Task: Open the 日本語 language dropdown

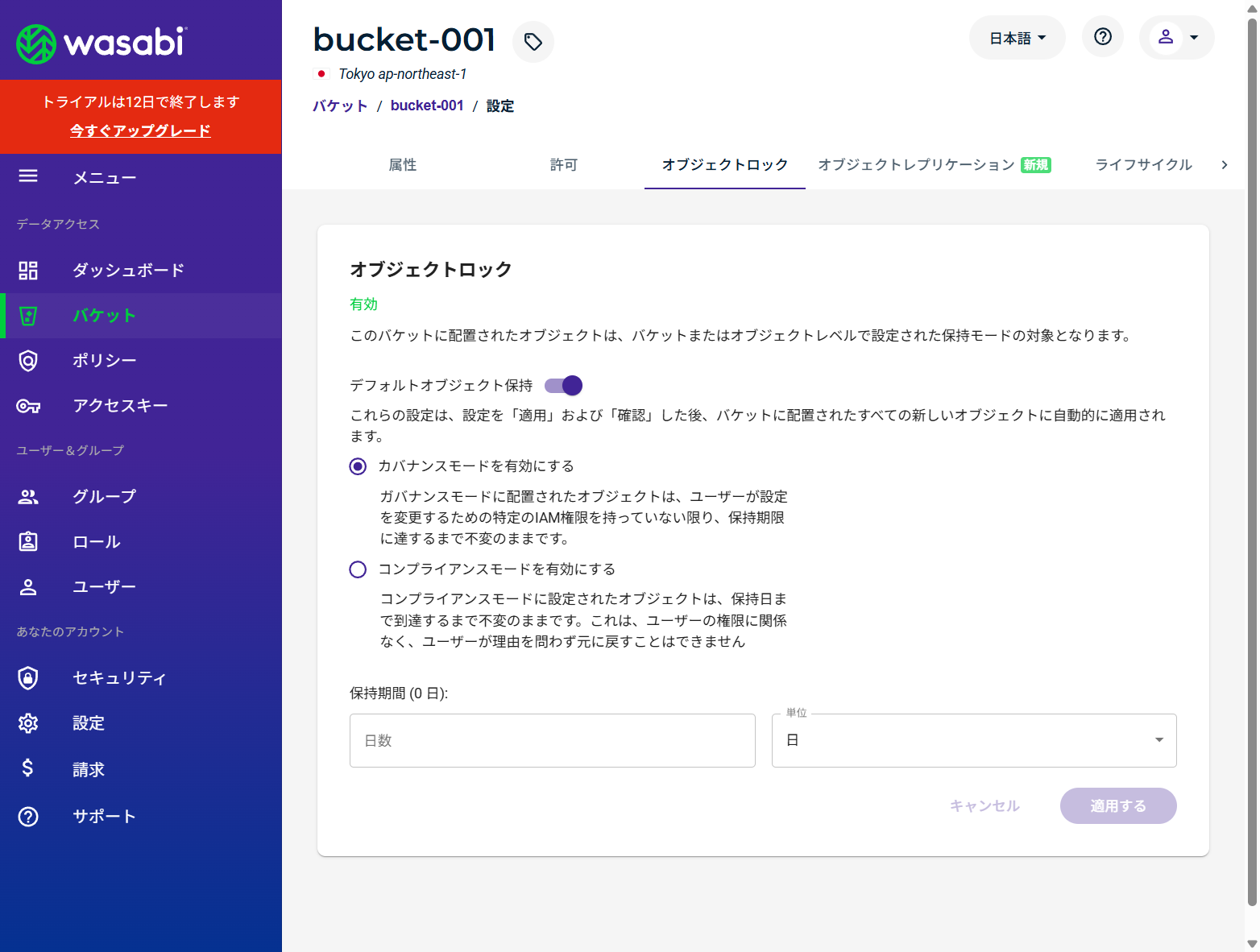Action: point(1018,38)
